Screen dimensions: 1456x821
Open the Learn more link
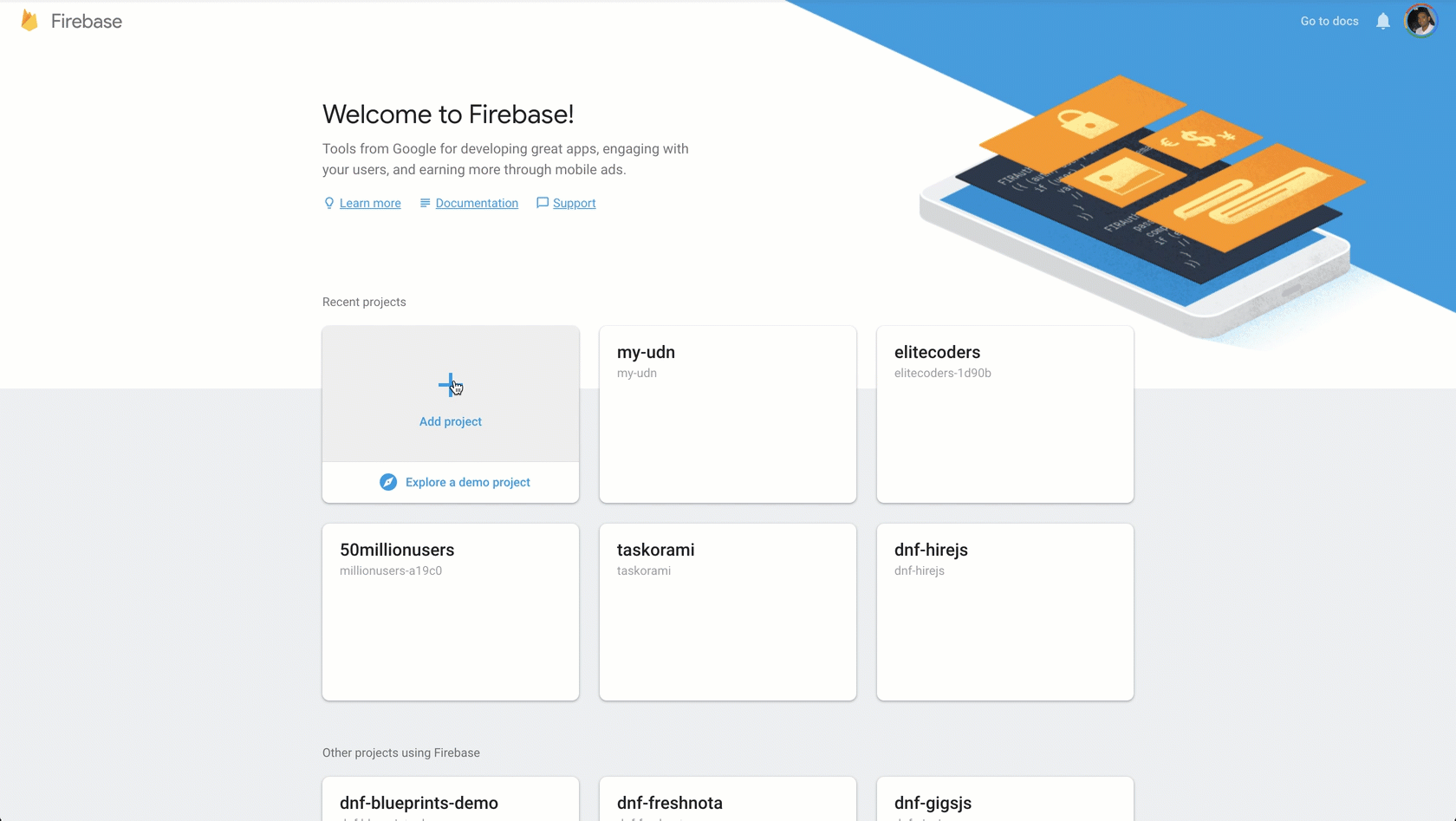coord(370,203)
